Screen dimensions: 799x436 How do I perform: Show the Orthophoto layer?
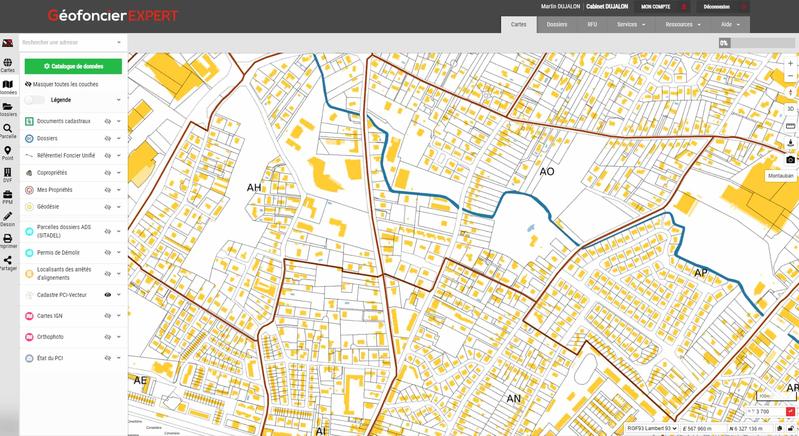click(x=107, y=337)
